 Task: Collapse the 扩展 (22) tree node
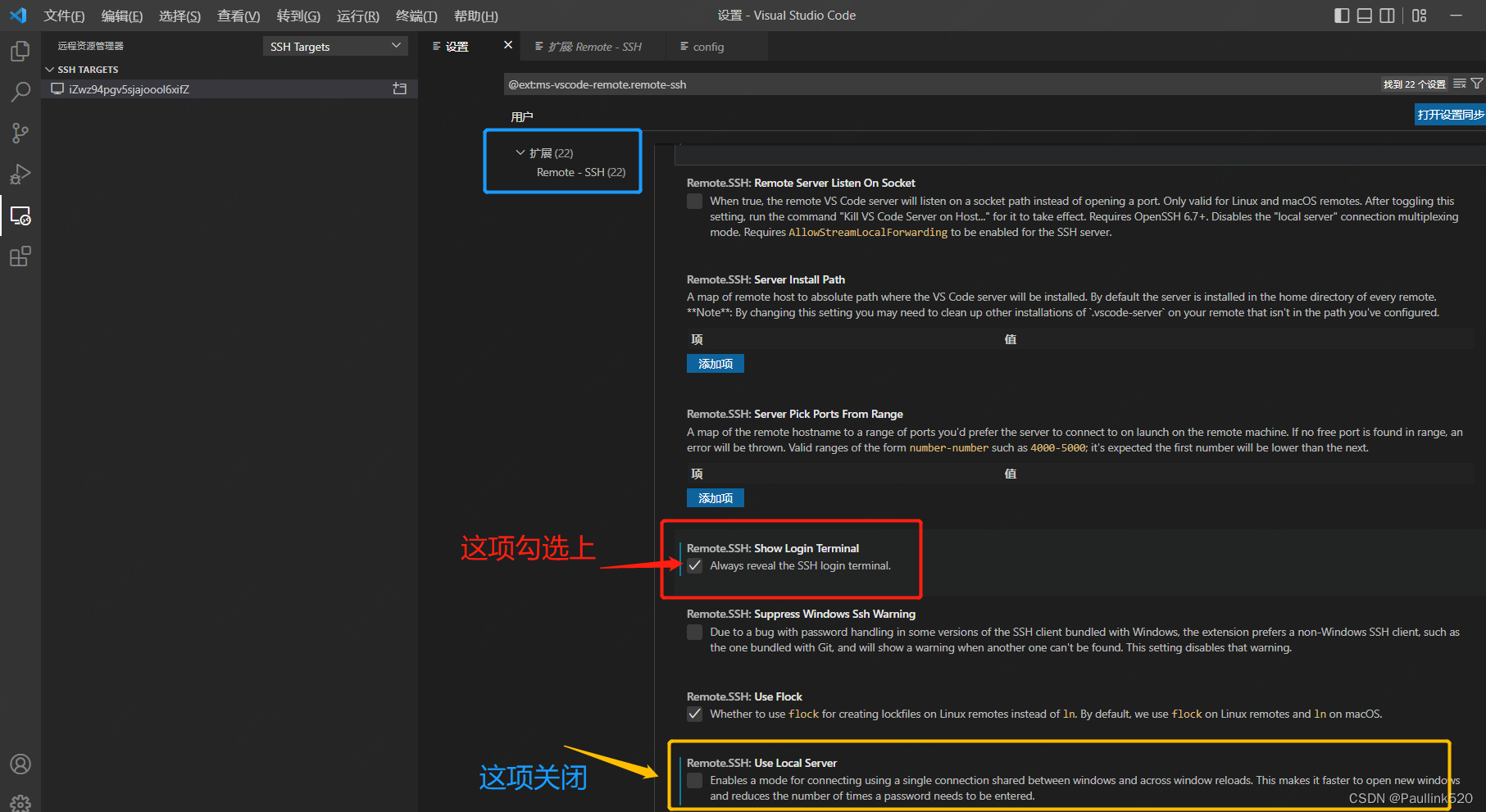coord(520,153)
